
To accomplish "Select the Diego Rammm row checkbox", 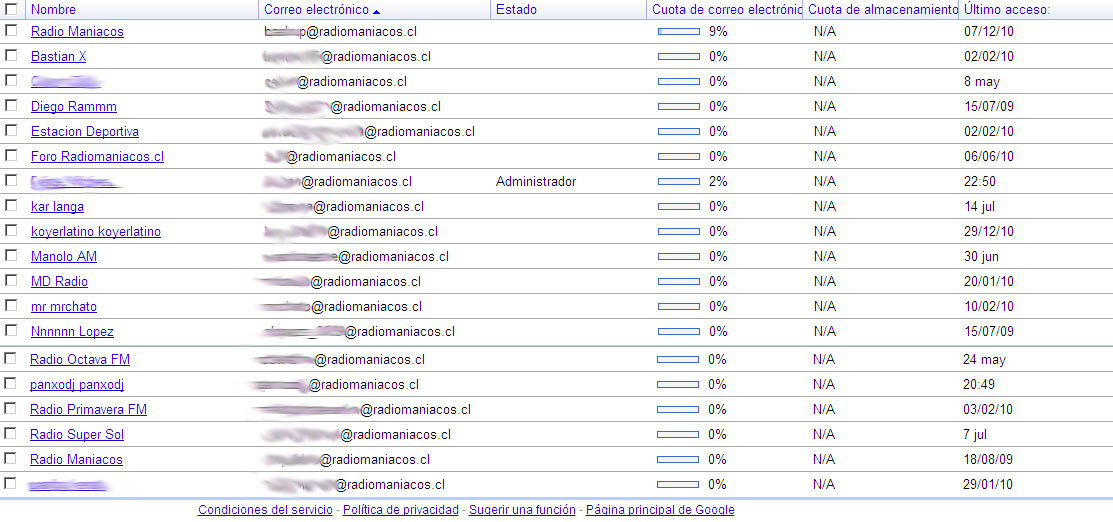I will click(x=11, y=105).
